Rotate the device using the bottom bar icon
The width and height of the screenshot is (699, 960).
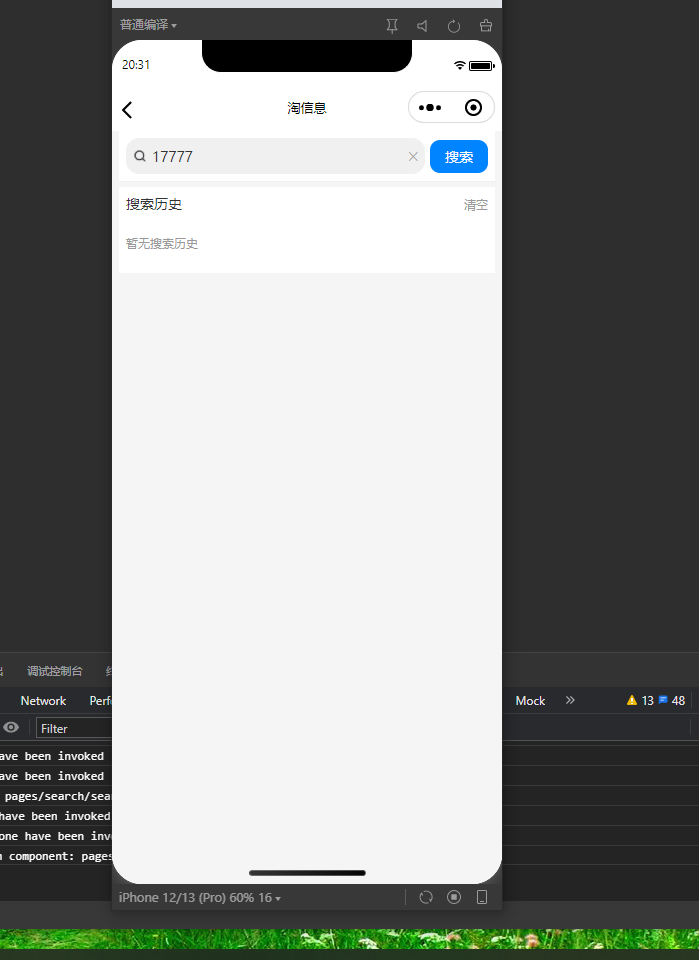coord(426,898)
